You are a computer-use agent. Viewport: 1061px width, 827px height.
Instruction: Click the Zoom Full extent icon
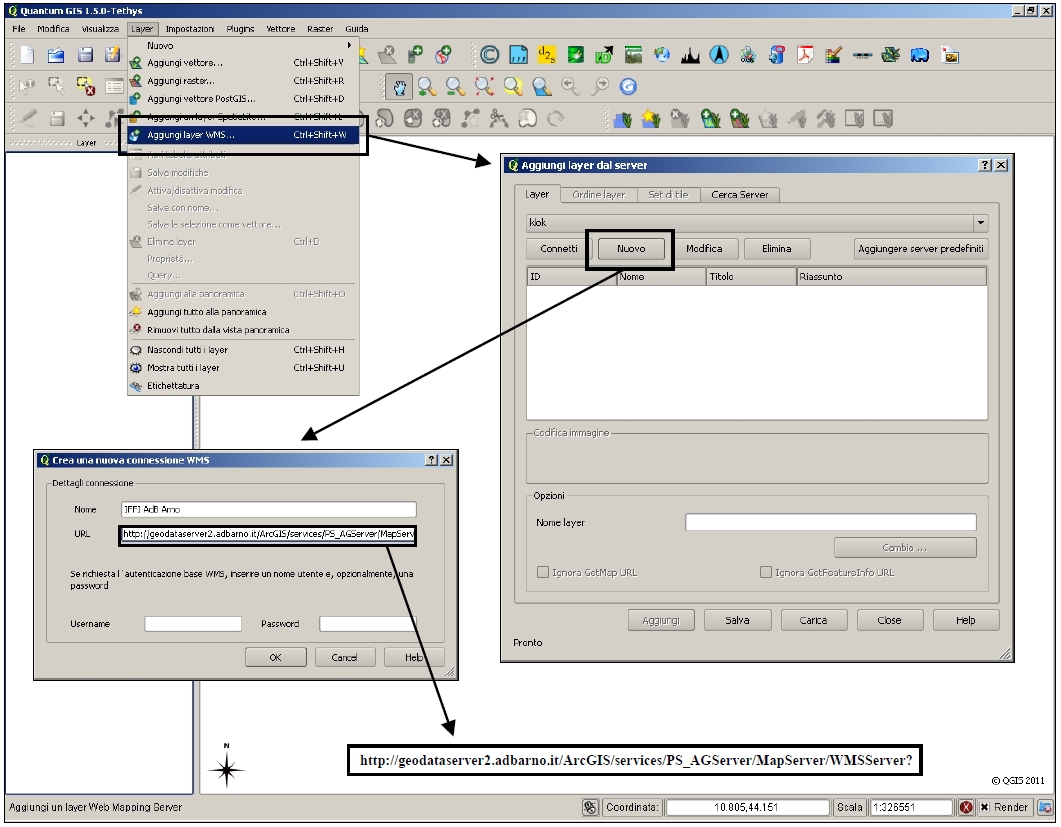[484, 87]
